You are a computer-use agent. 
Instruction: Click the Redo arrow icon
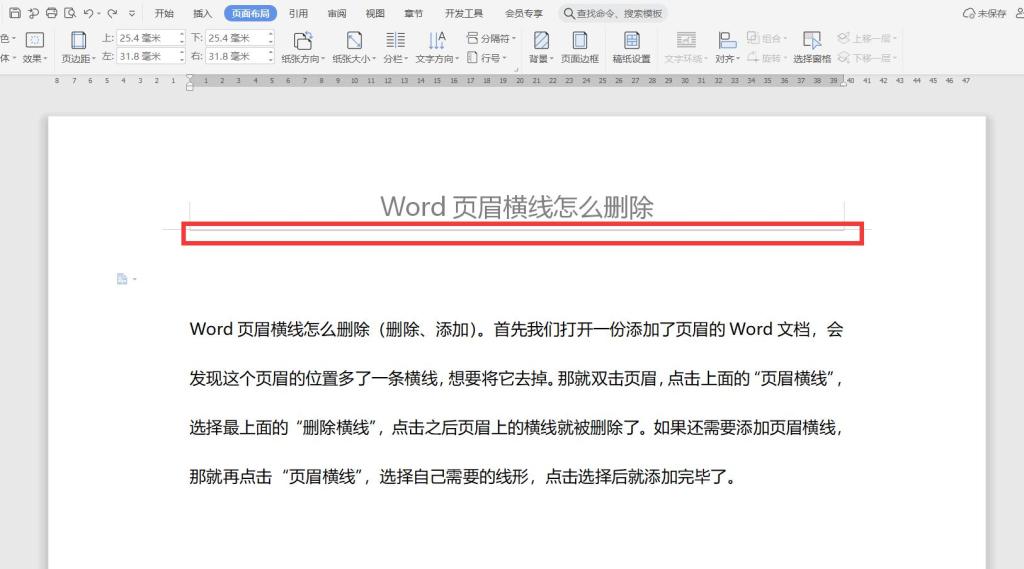coord(112,13)
